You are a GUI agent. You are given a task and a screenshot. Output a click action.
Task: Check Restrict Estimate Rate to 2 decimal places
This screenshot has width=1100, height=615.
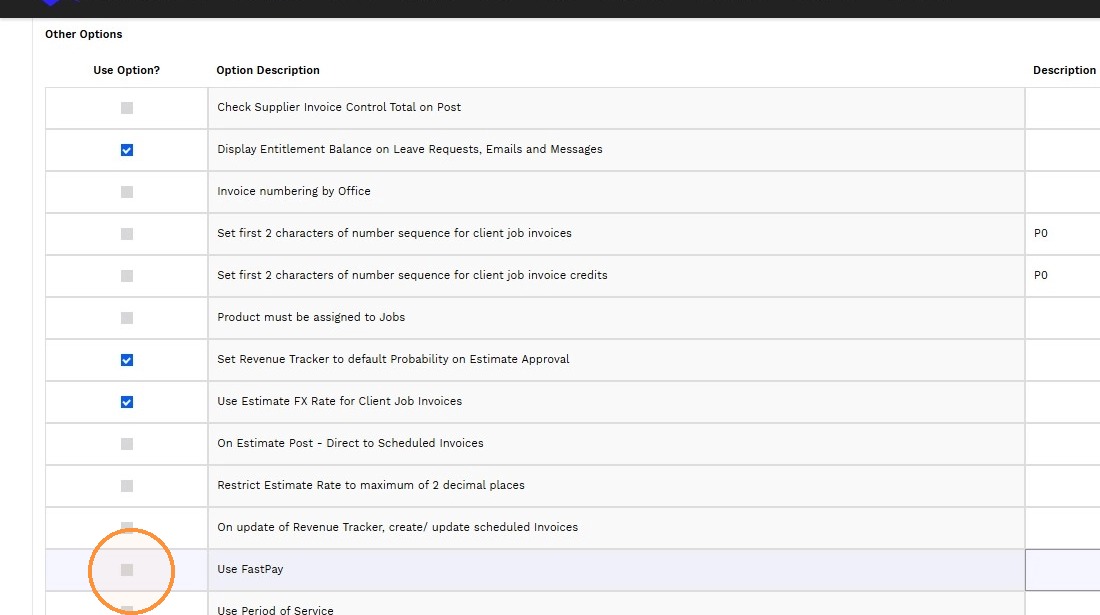(127, 486)
